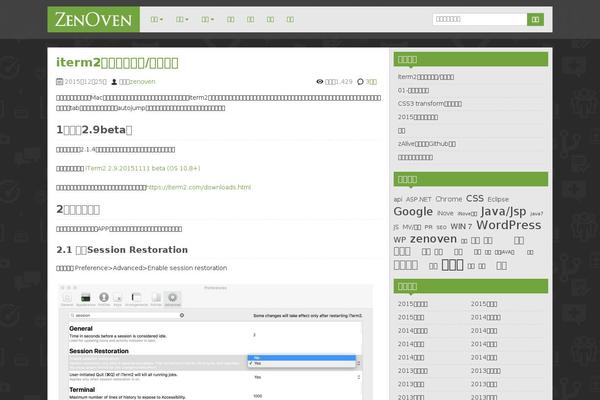Select the WIN 7 tag

461,227
